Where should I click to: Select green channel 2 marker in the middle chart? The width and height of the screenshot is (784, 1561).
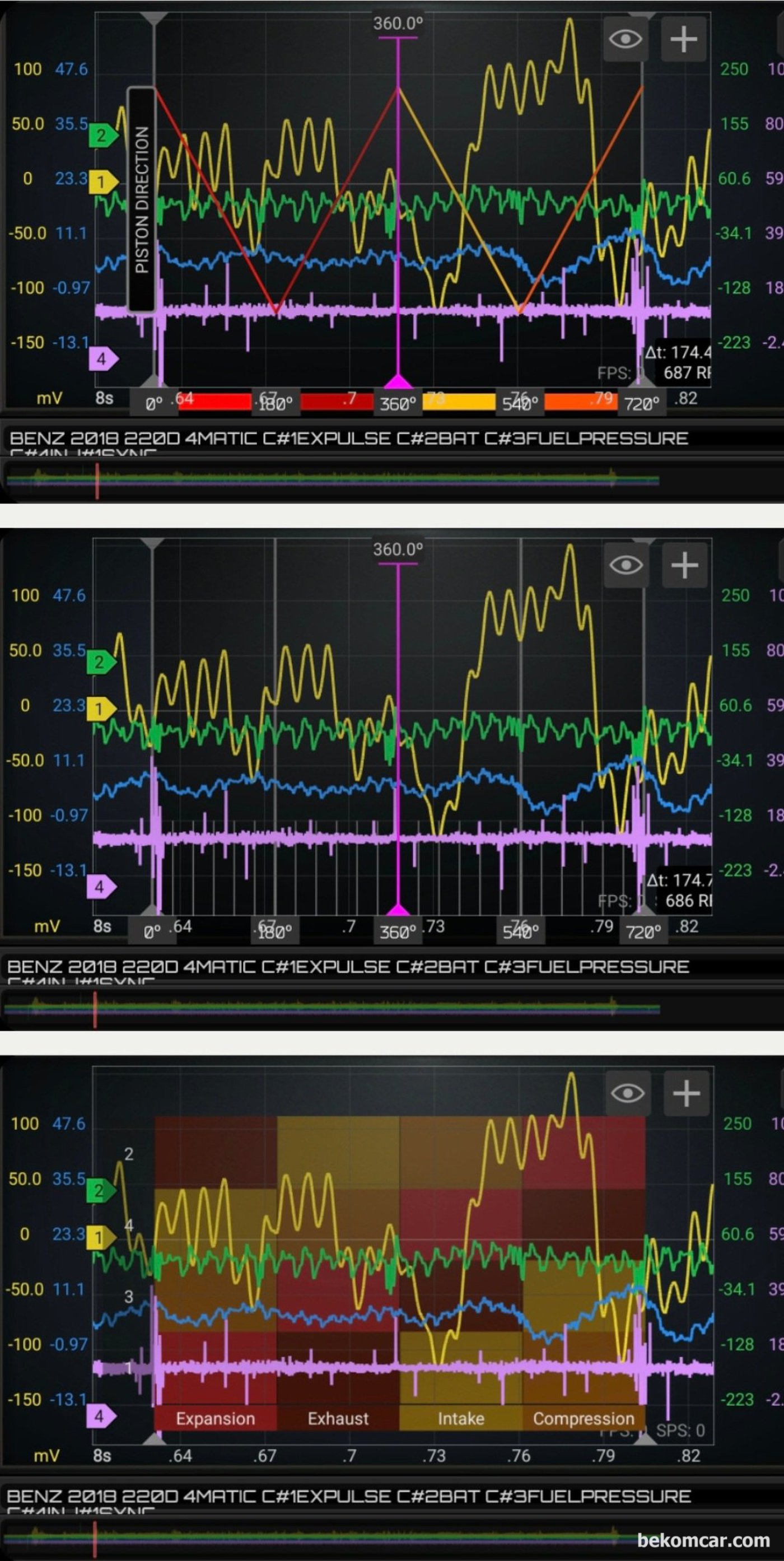(x=101, y=661)
